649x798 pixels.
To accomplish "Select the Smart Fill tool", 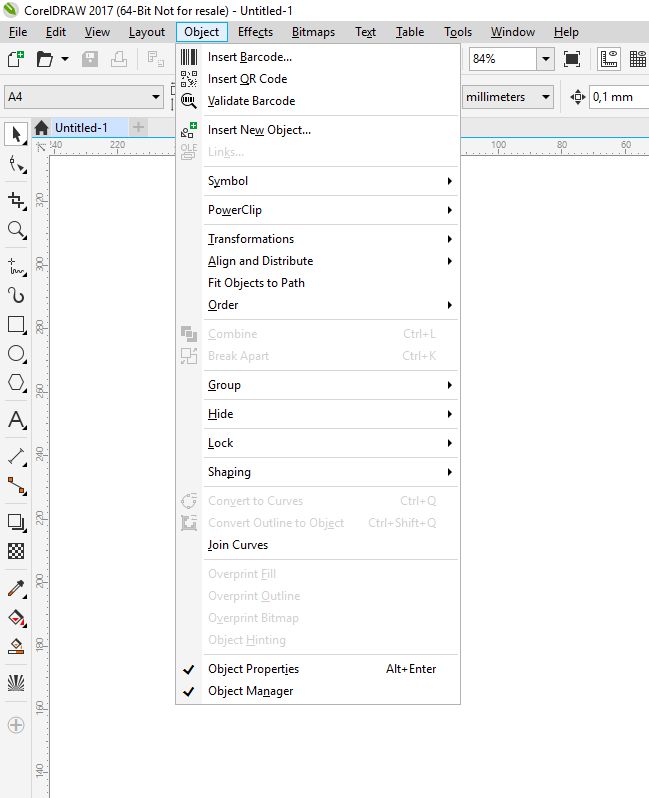I will (16, 646).
